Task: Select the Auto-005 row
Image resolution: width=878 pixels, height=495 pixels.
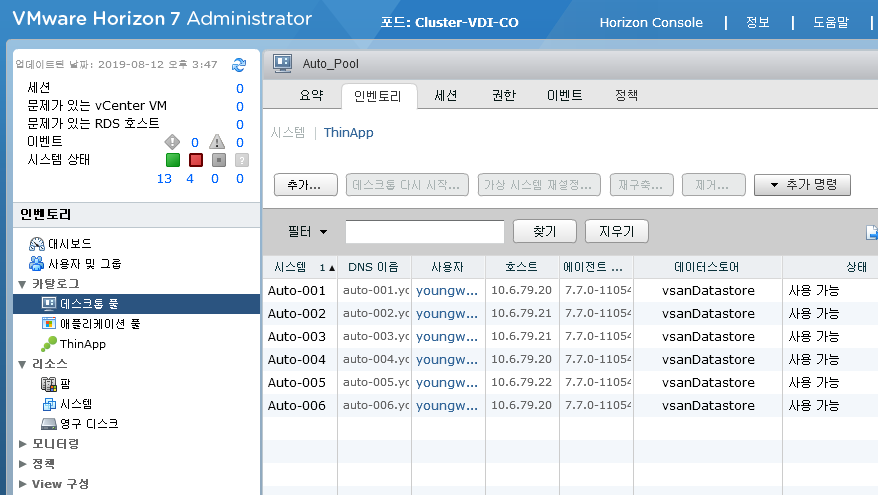Action: pos(571,382)
